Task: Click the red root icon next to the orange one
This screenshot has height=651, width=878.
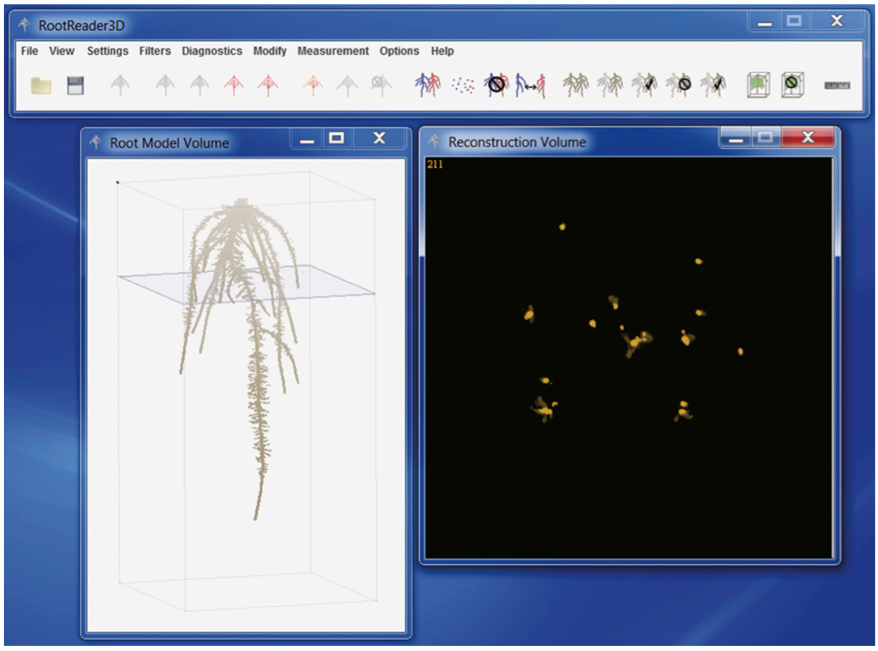Action: pyautogui.click(x=268, y=85)
